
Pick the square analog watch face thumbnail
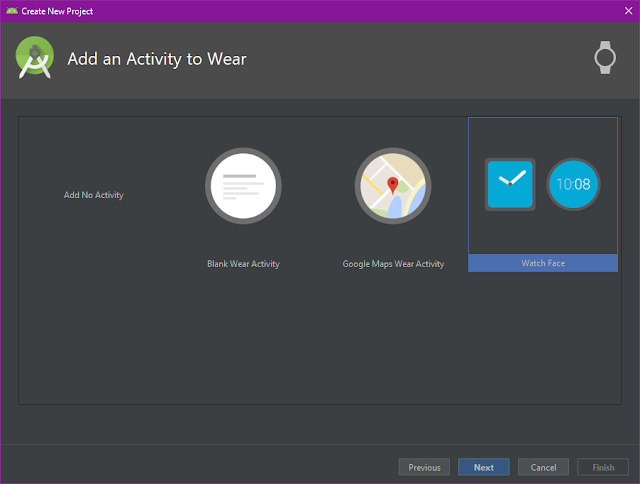[x=510, y=184]
